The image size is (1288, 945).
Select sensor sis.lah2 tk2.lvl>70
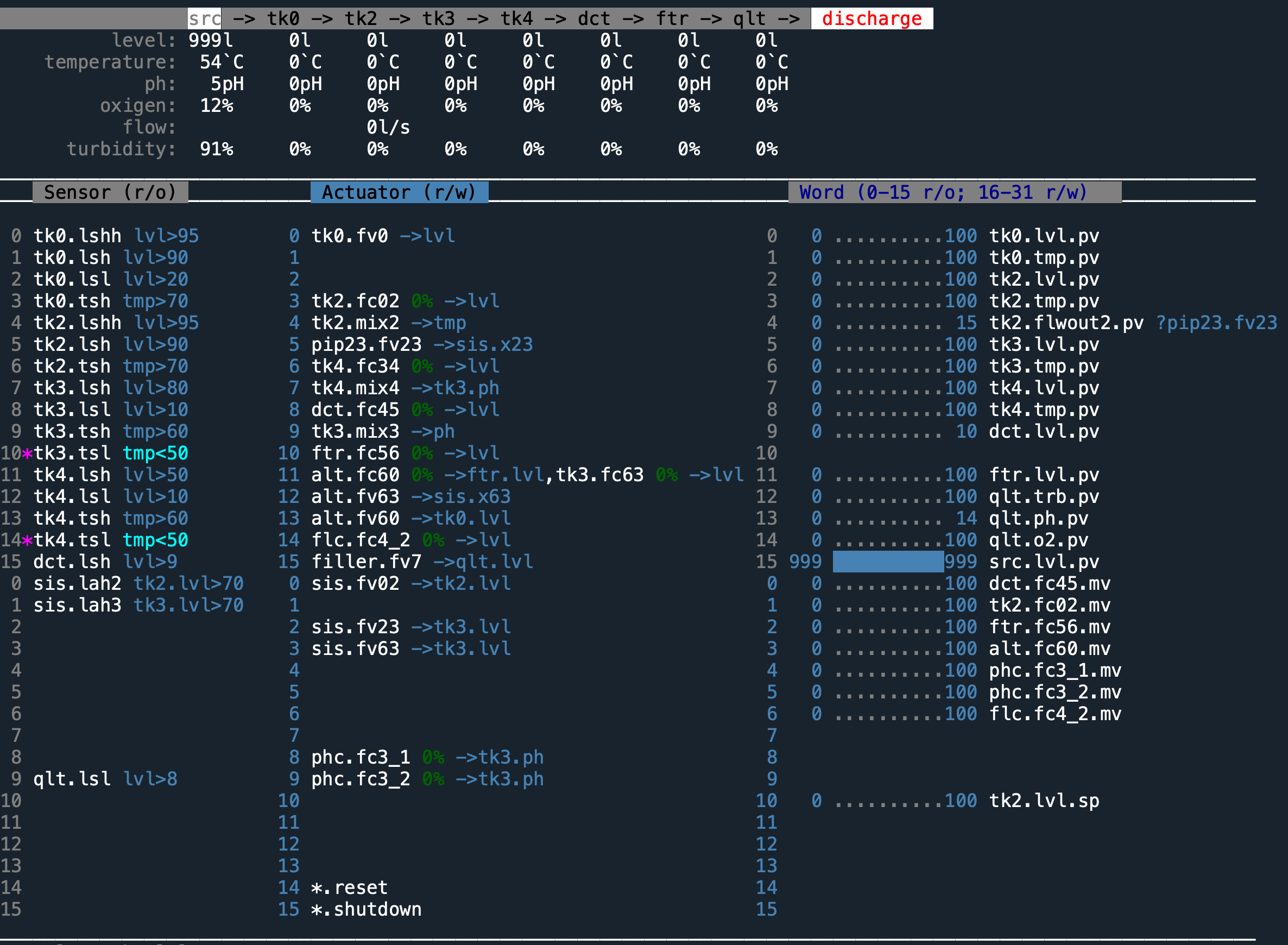[138, 583]
